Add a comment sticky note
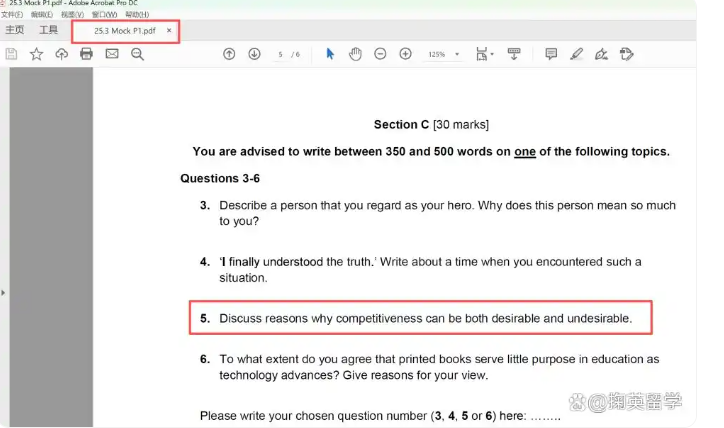 551,54
